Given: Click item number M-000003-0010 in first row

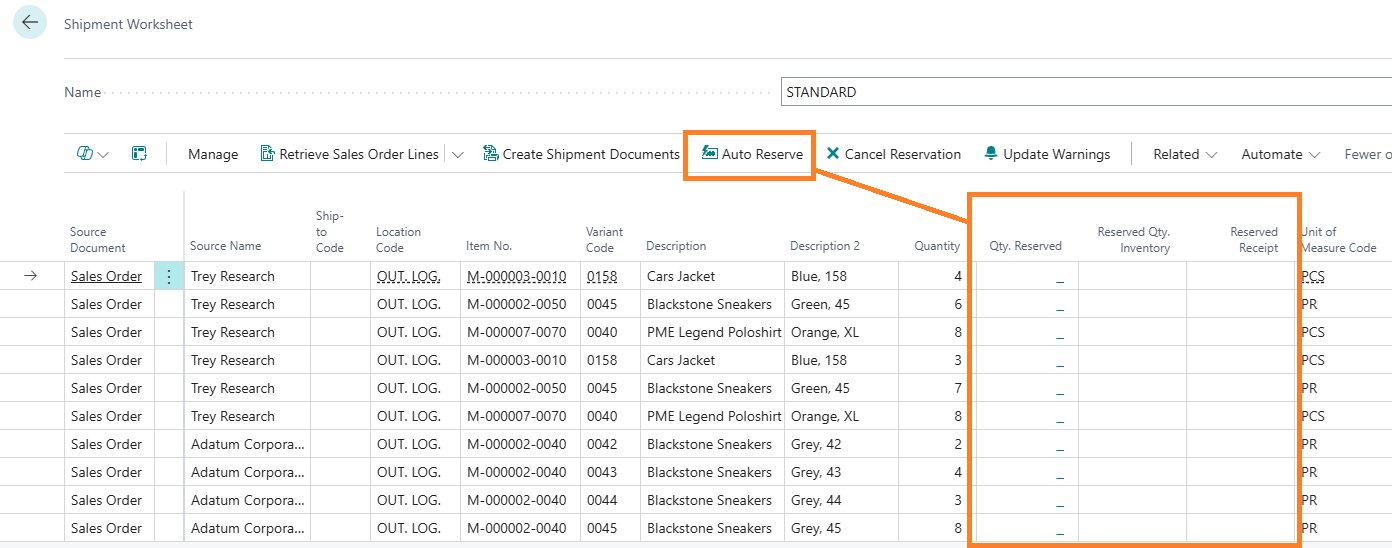Looking at the screenshot, I should 516,276.
